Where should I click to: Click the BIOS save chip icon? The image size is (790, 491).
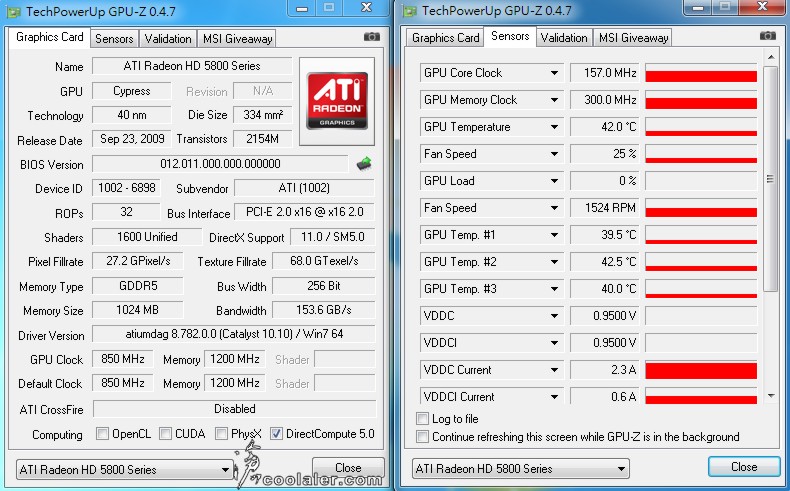pos(364,163)
